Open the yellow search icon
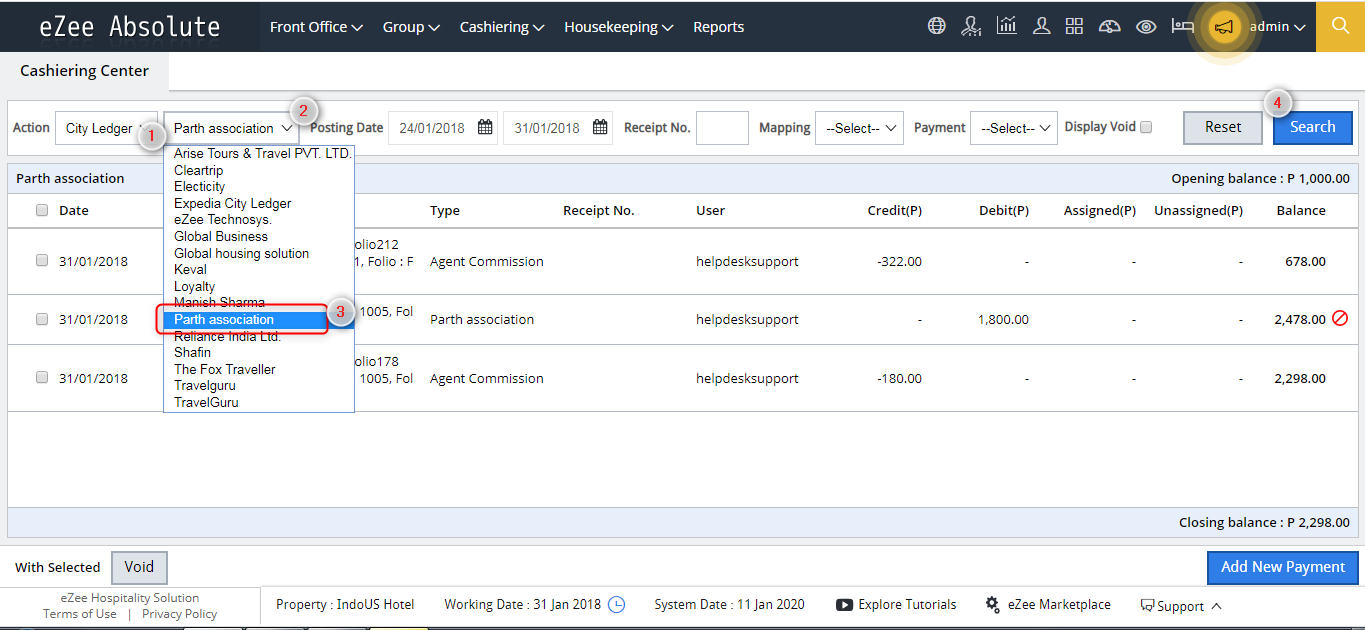This screenshot has height=630, width=1365. (1340, 26)
